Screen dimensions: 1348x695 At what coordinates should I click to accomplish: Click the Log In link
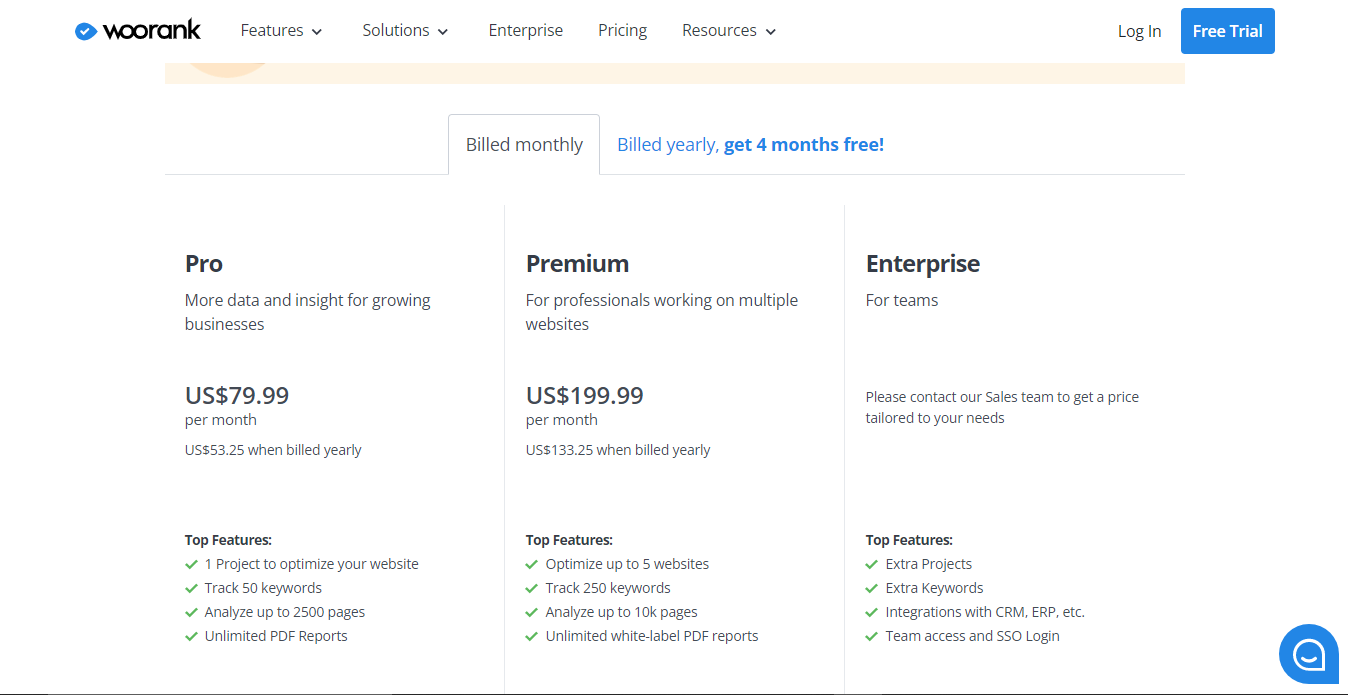pos(1139,31)
